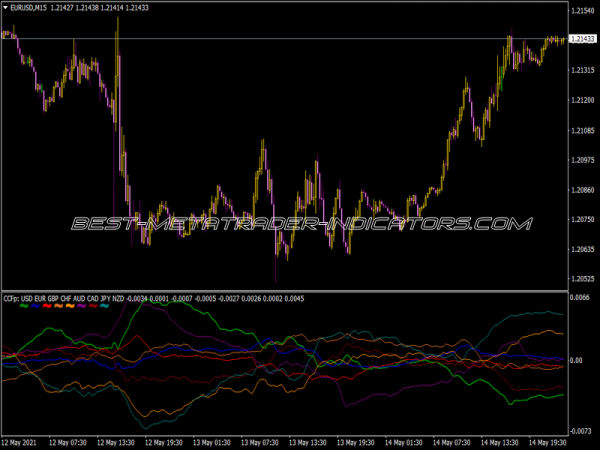The height and width of the screenshot is (450, 600).
Task: Click the 1.21540 price scale label
Action: point(581,11)
